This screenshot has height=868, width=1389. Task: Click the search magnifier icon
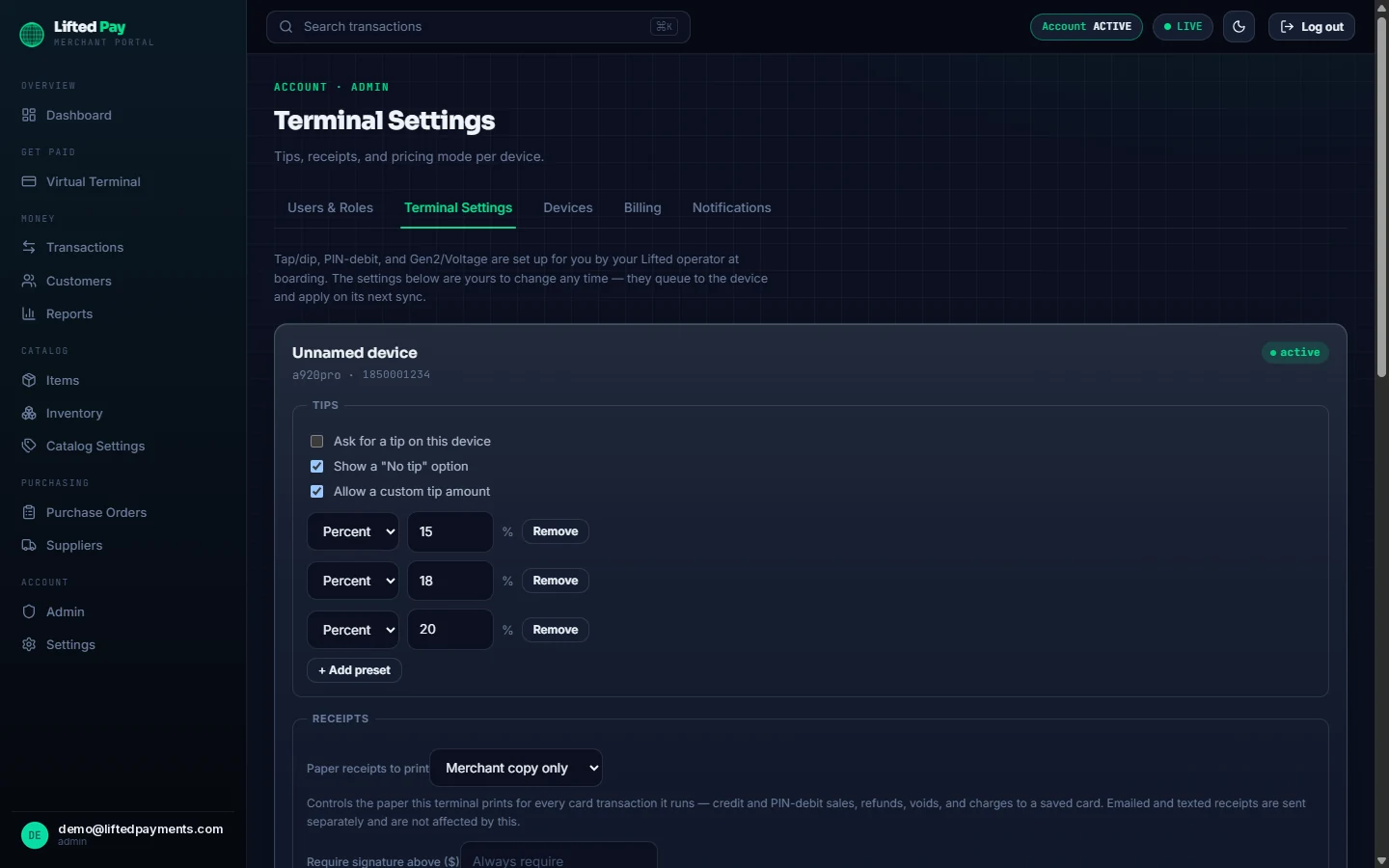[286, 27]
